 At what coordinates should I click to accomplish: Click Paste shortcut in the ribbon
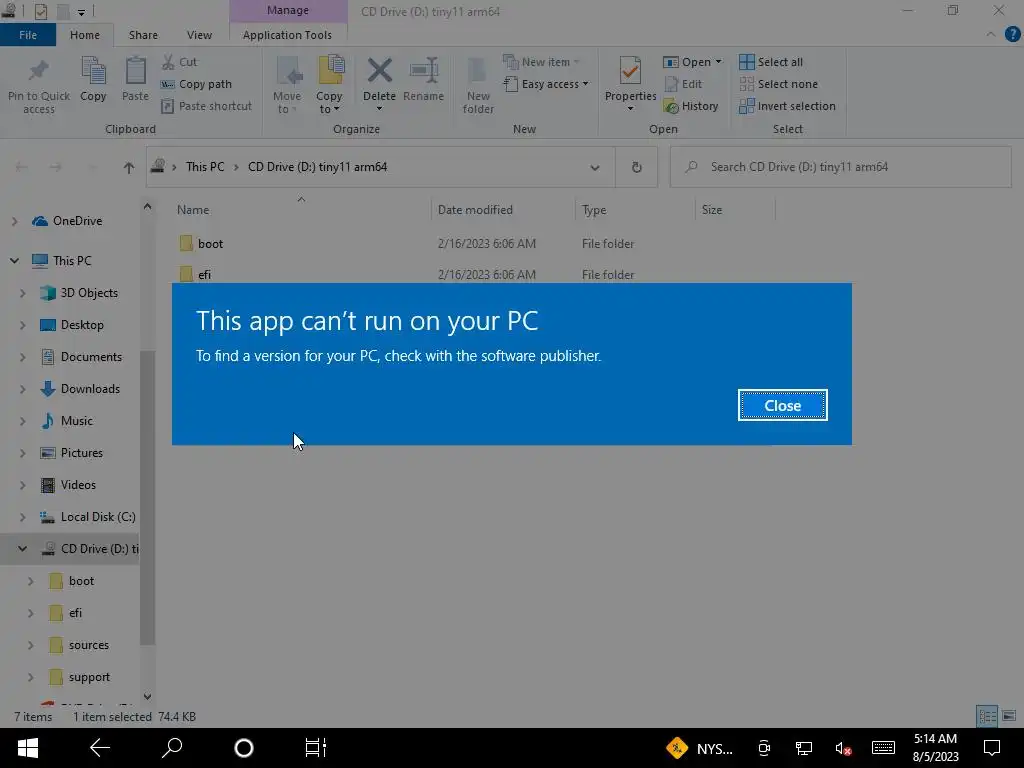point(206,106)
